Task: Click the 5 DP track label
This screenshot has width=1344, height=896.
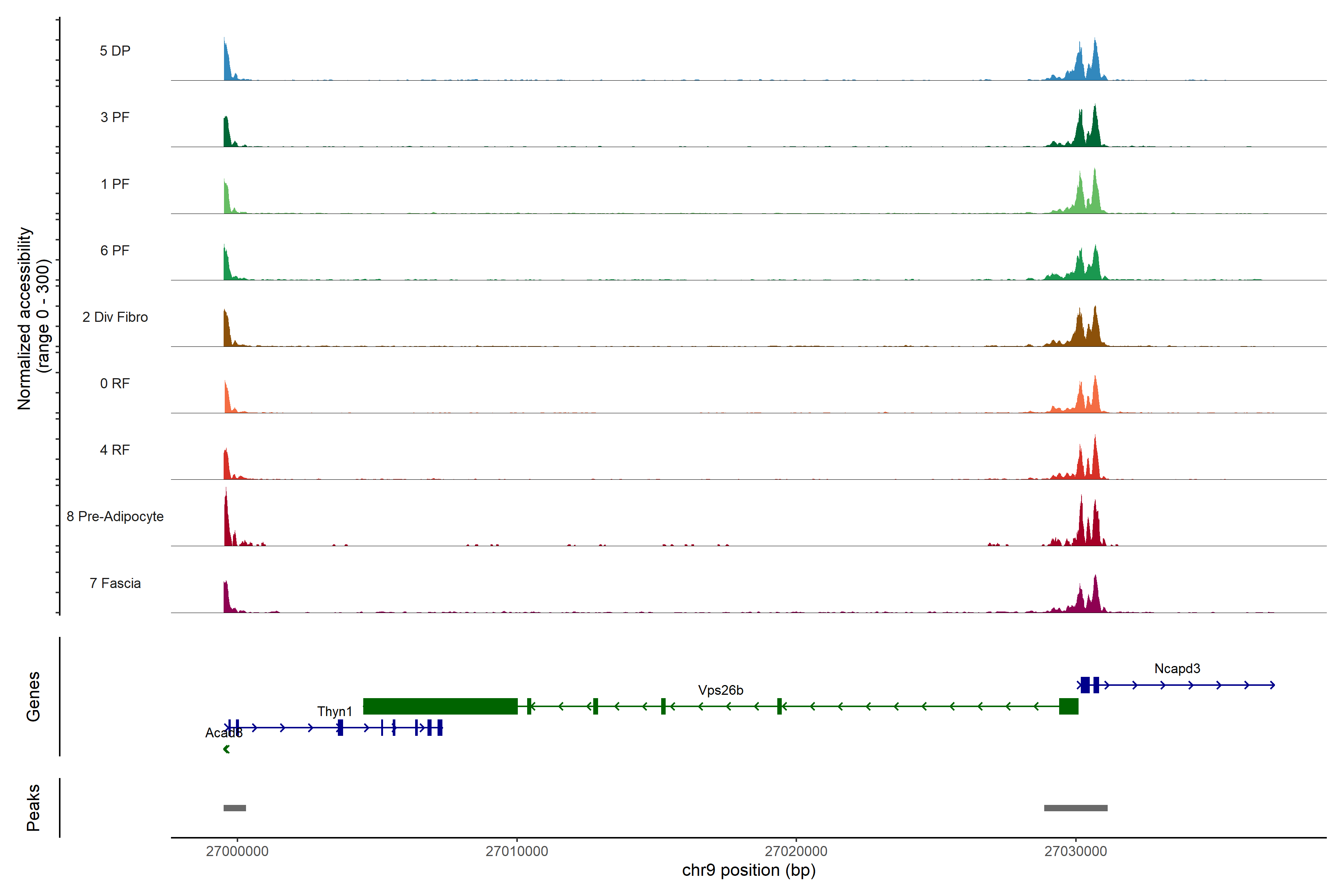Action: pyautogui.click(x=115, y=51)
